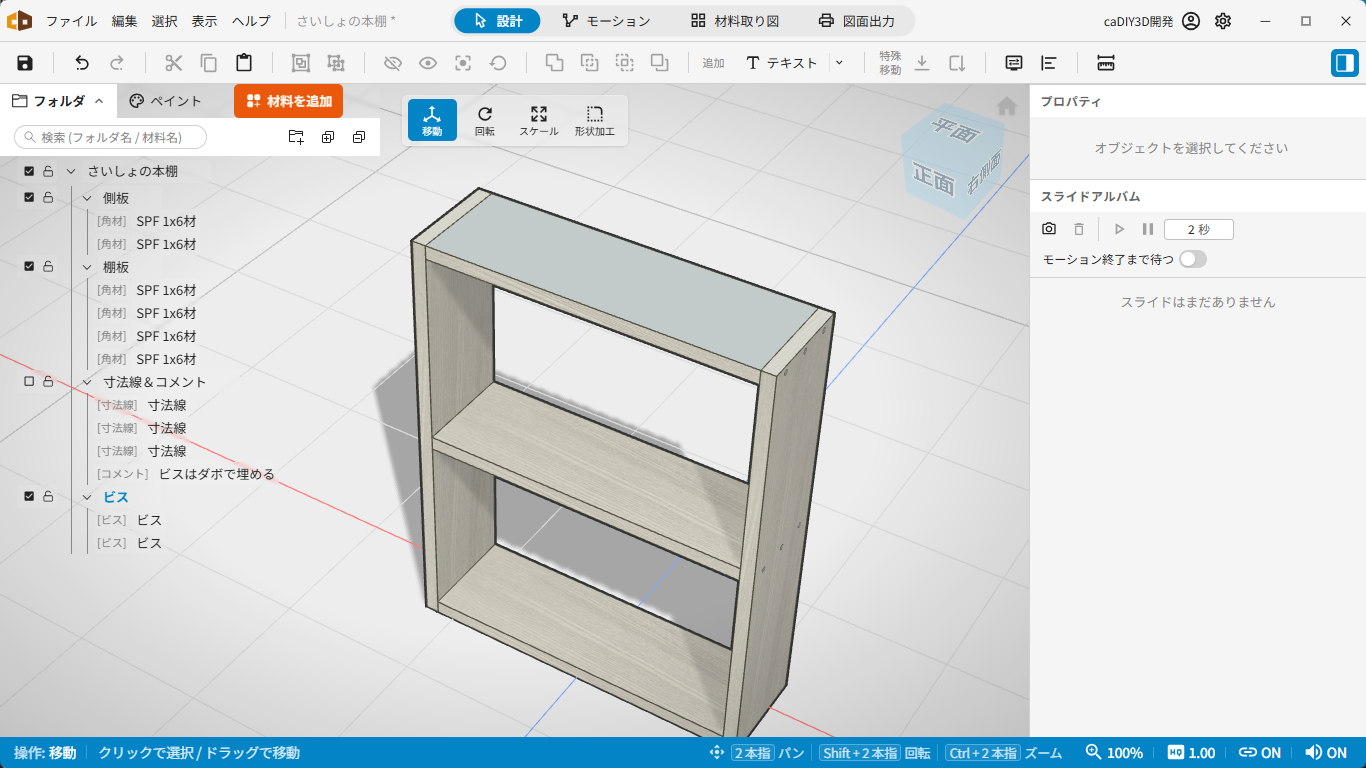
Task: Switch to the ペイント tab
Action: click(166, 101)
